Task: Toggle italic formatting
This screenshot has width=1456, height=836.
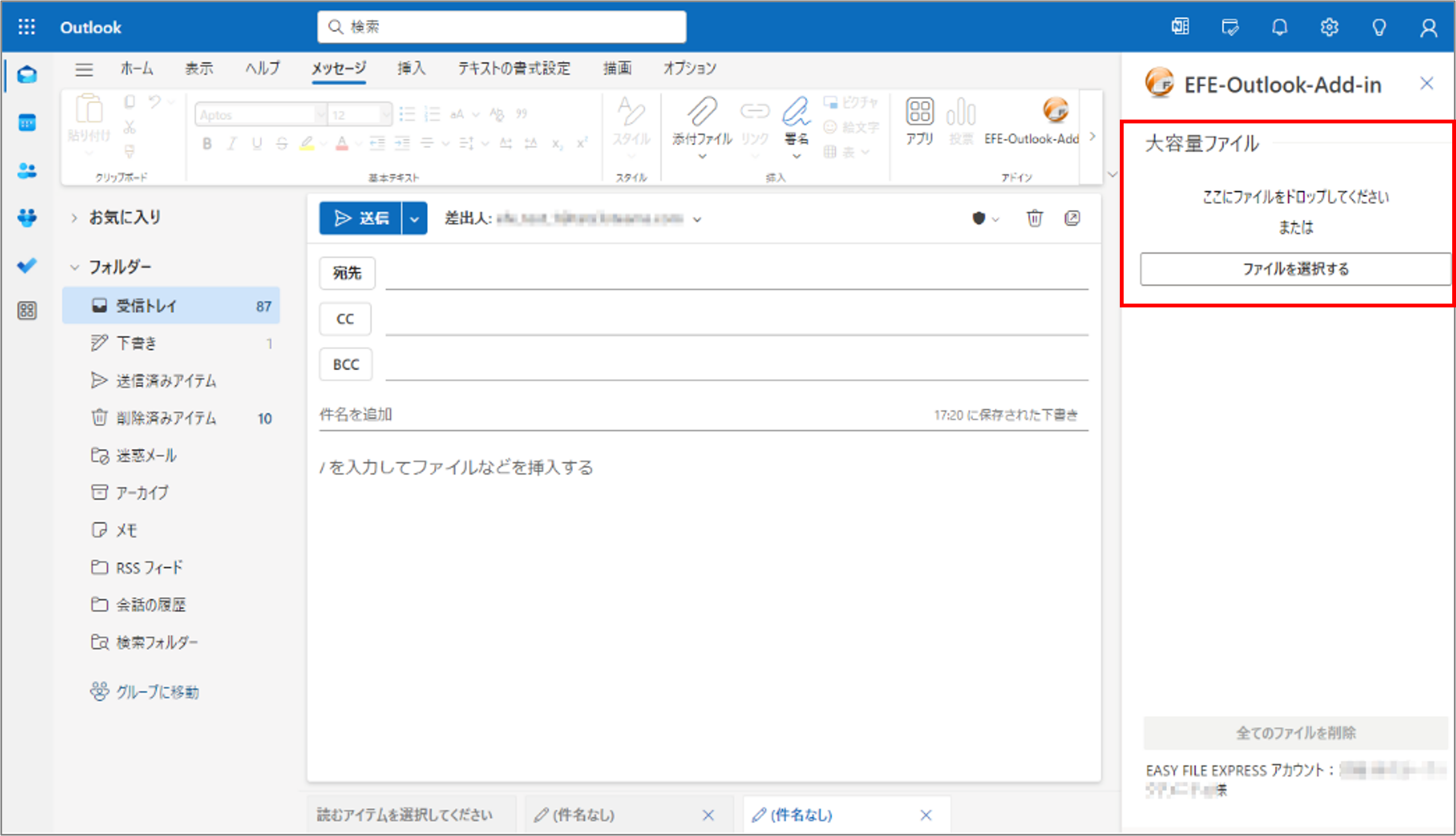Action: coord(232,144)
